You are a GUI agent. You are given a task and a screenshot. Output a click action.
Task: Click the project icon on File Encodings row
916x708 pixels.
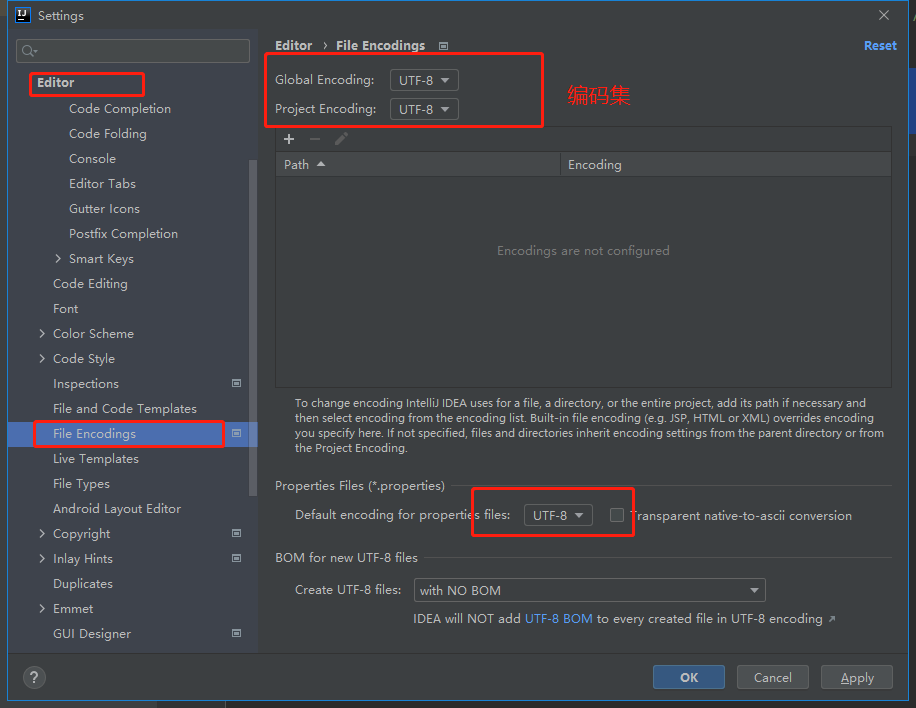point(237,433)
